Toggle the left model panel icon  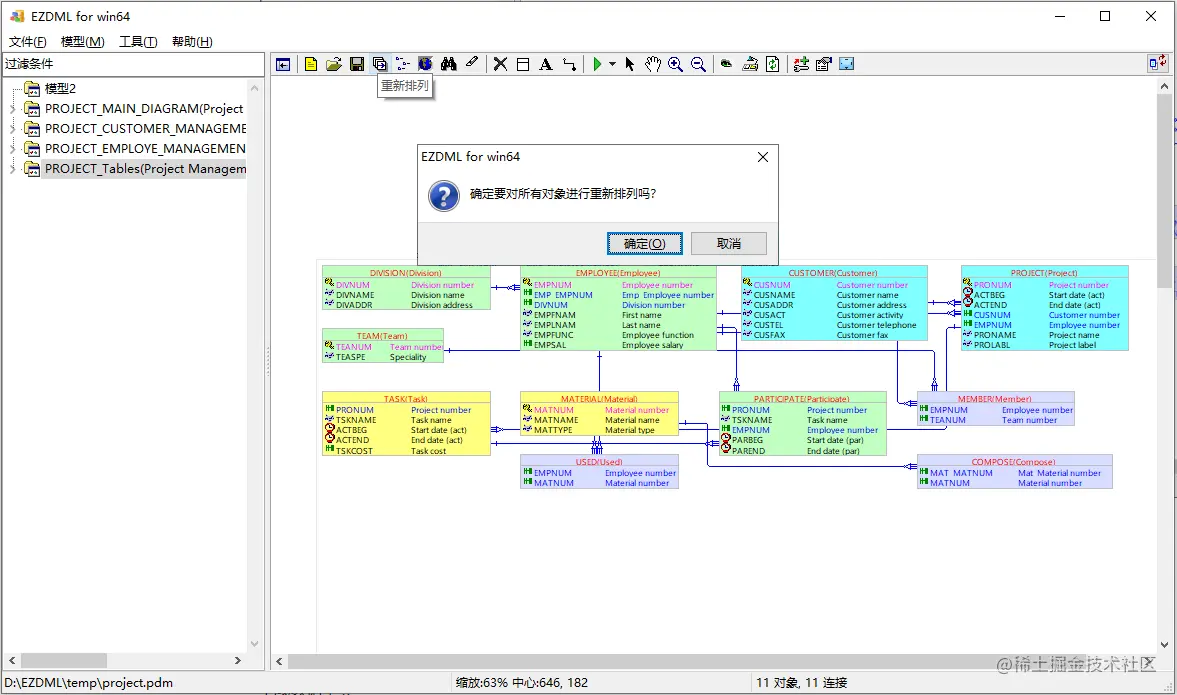[x=283, y=65]
